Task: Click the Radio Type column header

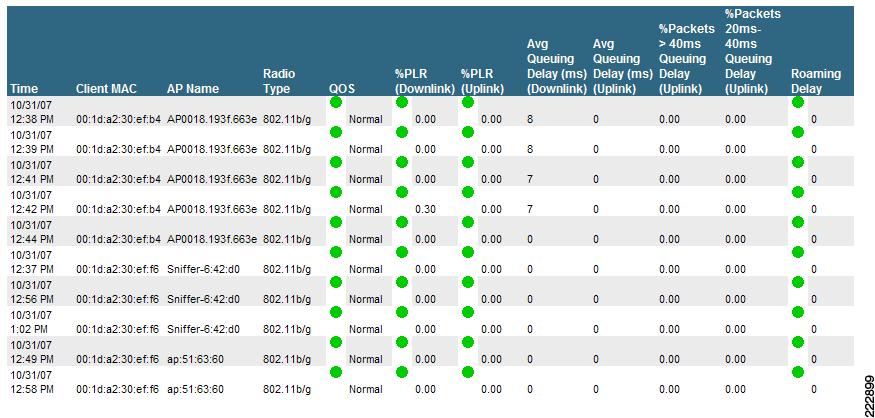Action: coord(280,81)
